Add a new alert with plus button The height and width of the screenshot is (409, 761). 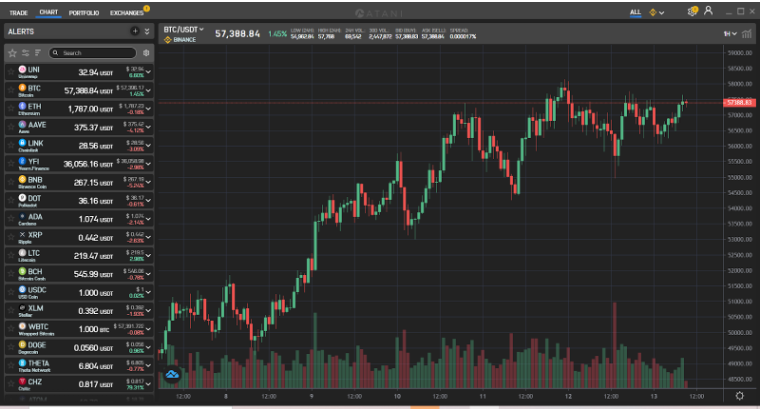(x=135, y=31)
